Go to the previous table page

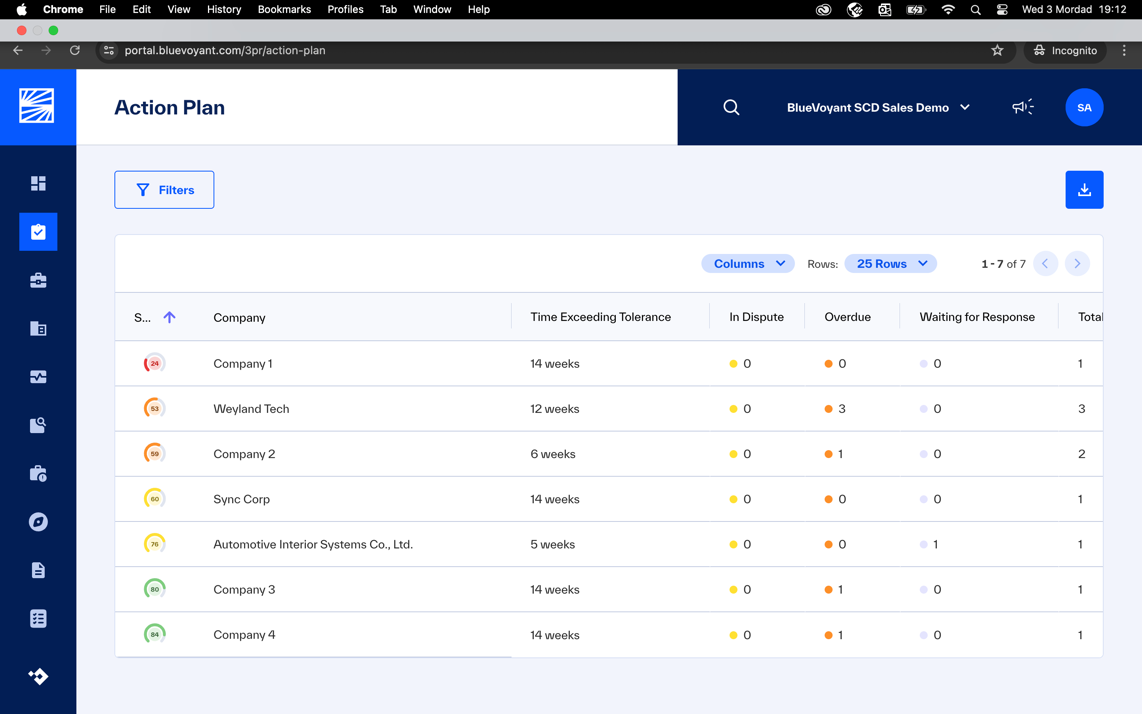click(x=1045, y=264)
